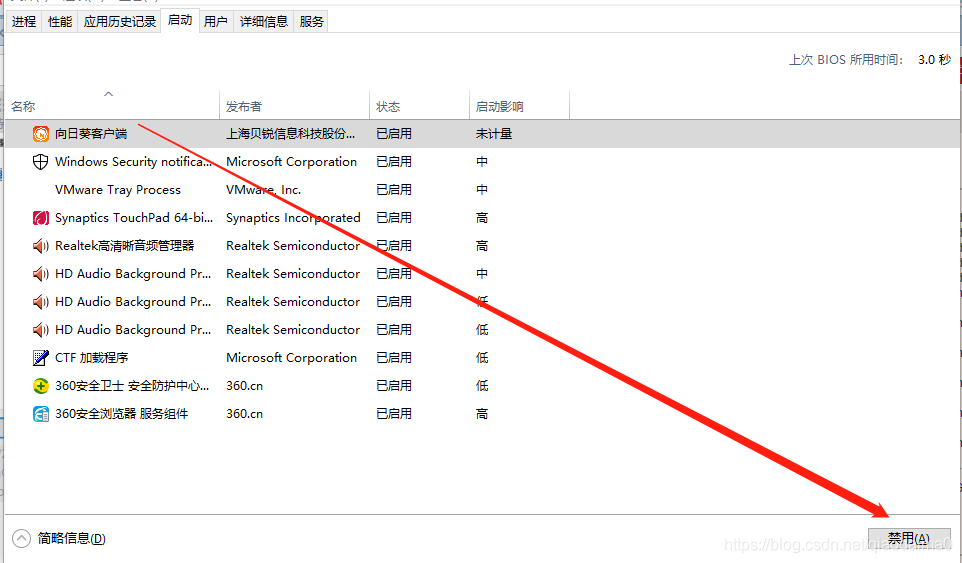Switch to the 性能 tab
Viewport: 962px width, 563px height.
tap(60, 21)
